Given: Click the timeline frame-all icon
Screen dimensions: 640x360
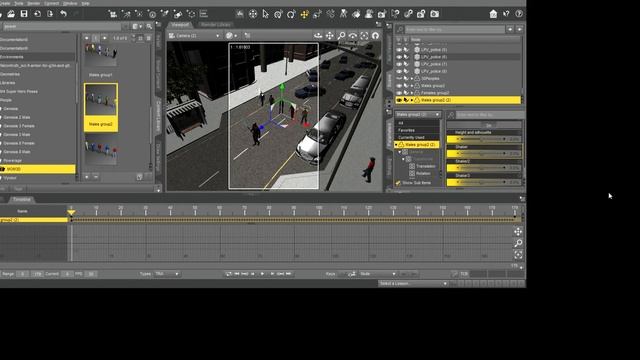Looking at the screenshot, I should [518, 255].
